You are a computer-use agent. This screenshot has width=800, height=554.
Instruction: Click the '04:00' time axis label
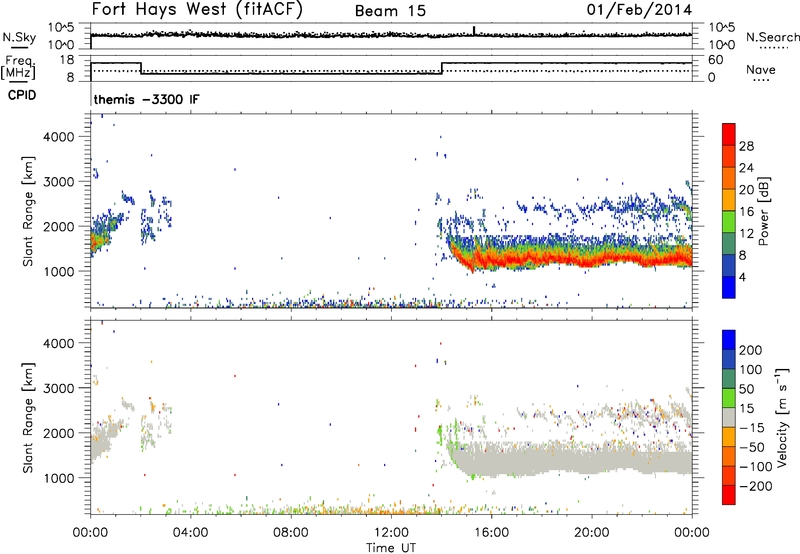point(190,533)
